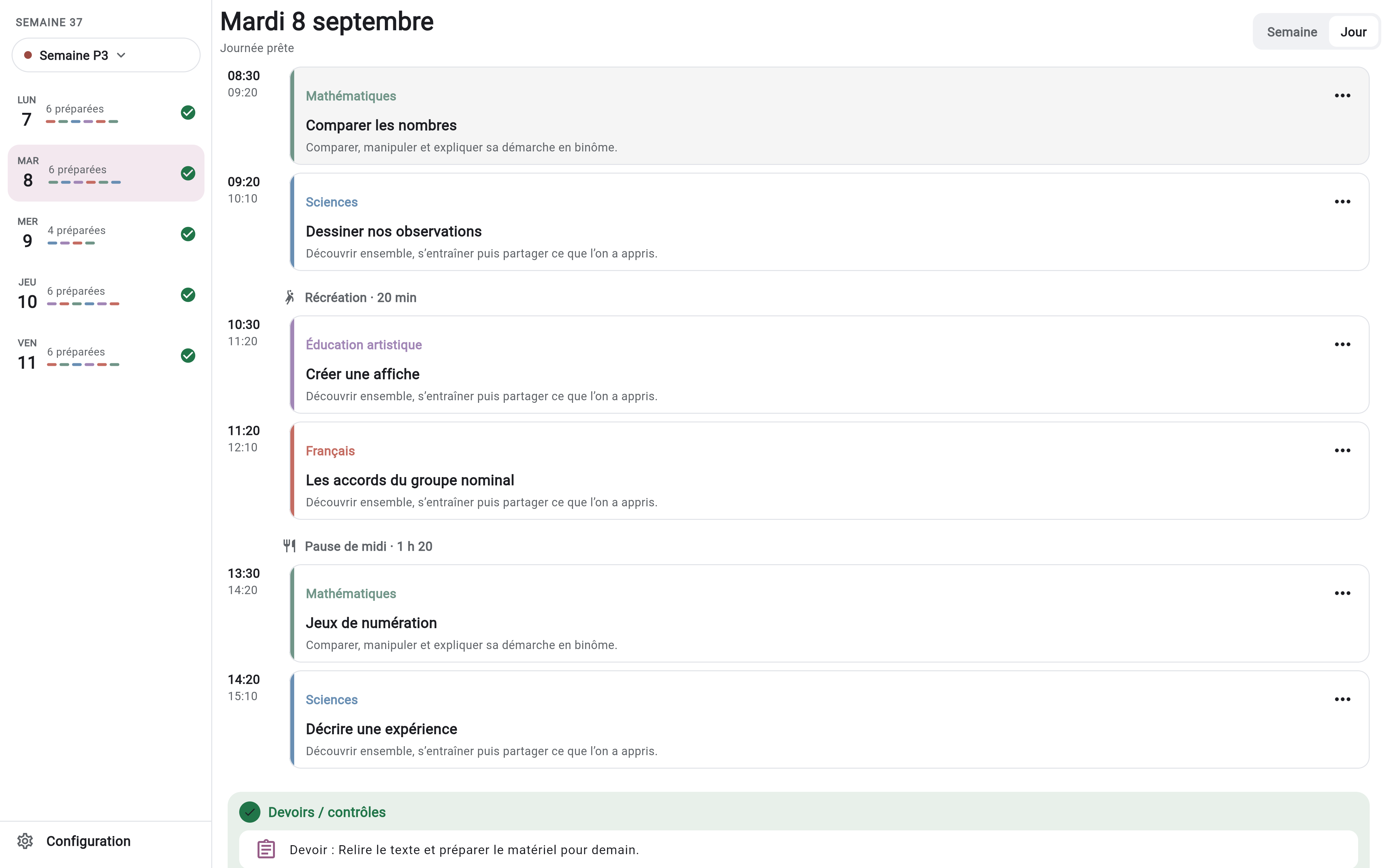Click the Éducation artistique subject label
Image resolution: width=1389 pixels, height=868 pixels.
tap(363, 344)
